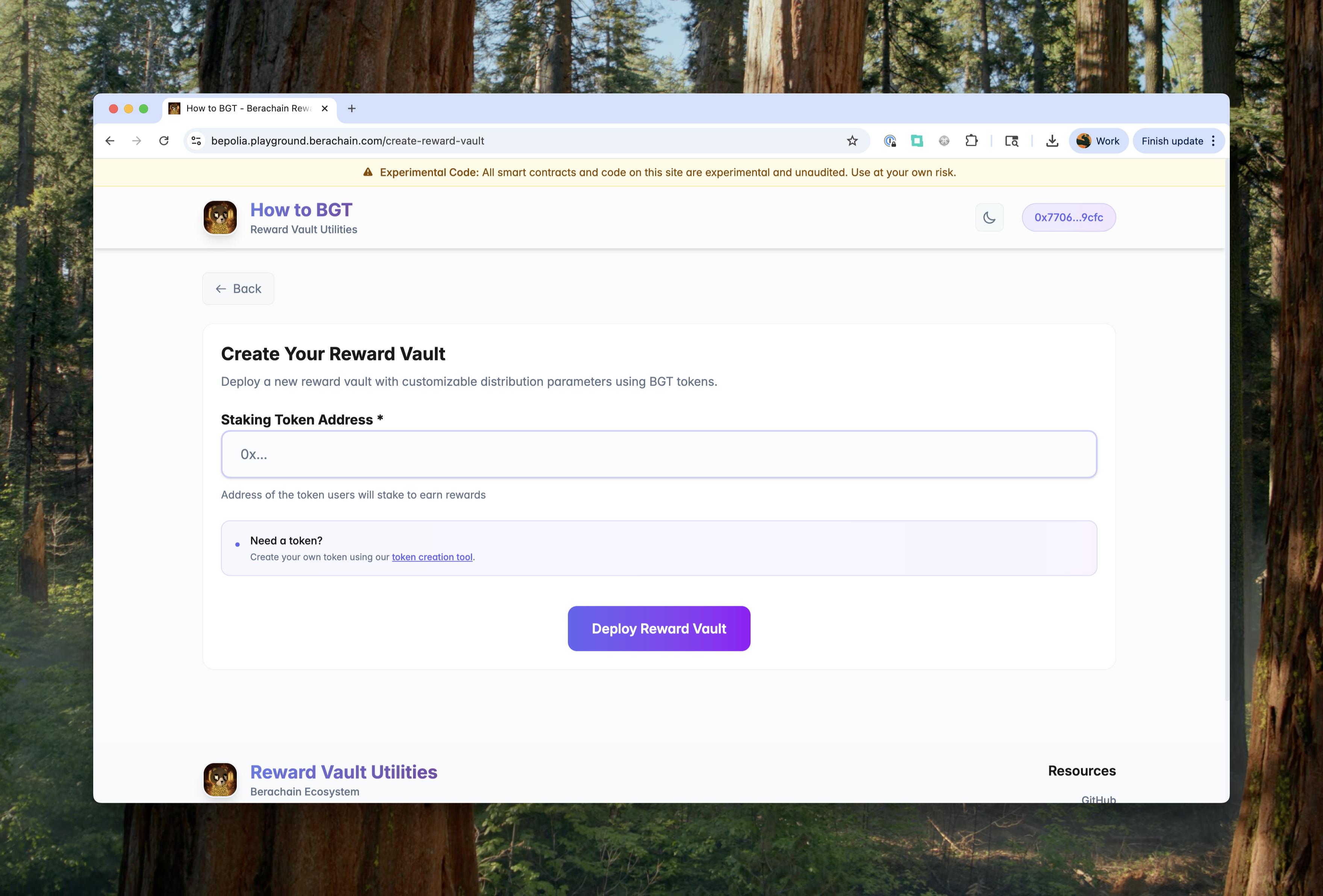Toggle dark mode with the moon icon
Screen dimensions: 1323x896
(x=989, y=218)
